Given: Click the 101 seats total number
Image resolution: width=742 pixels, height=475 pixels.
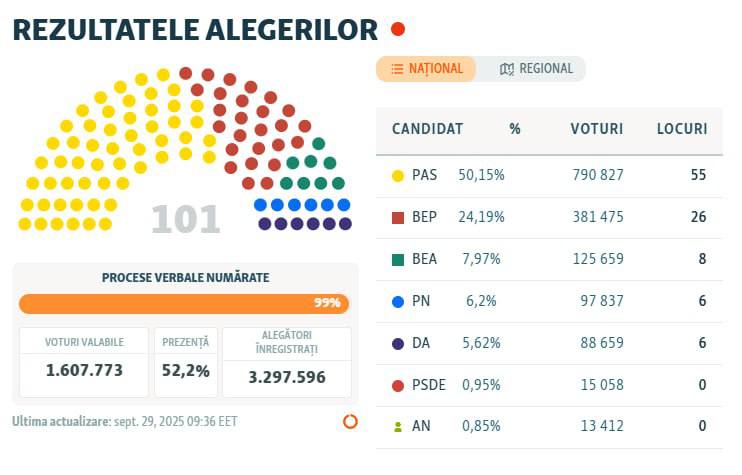Looking at the screenshot, I should point(185,219).
